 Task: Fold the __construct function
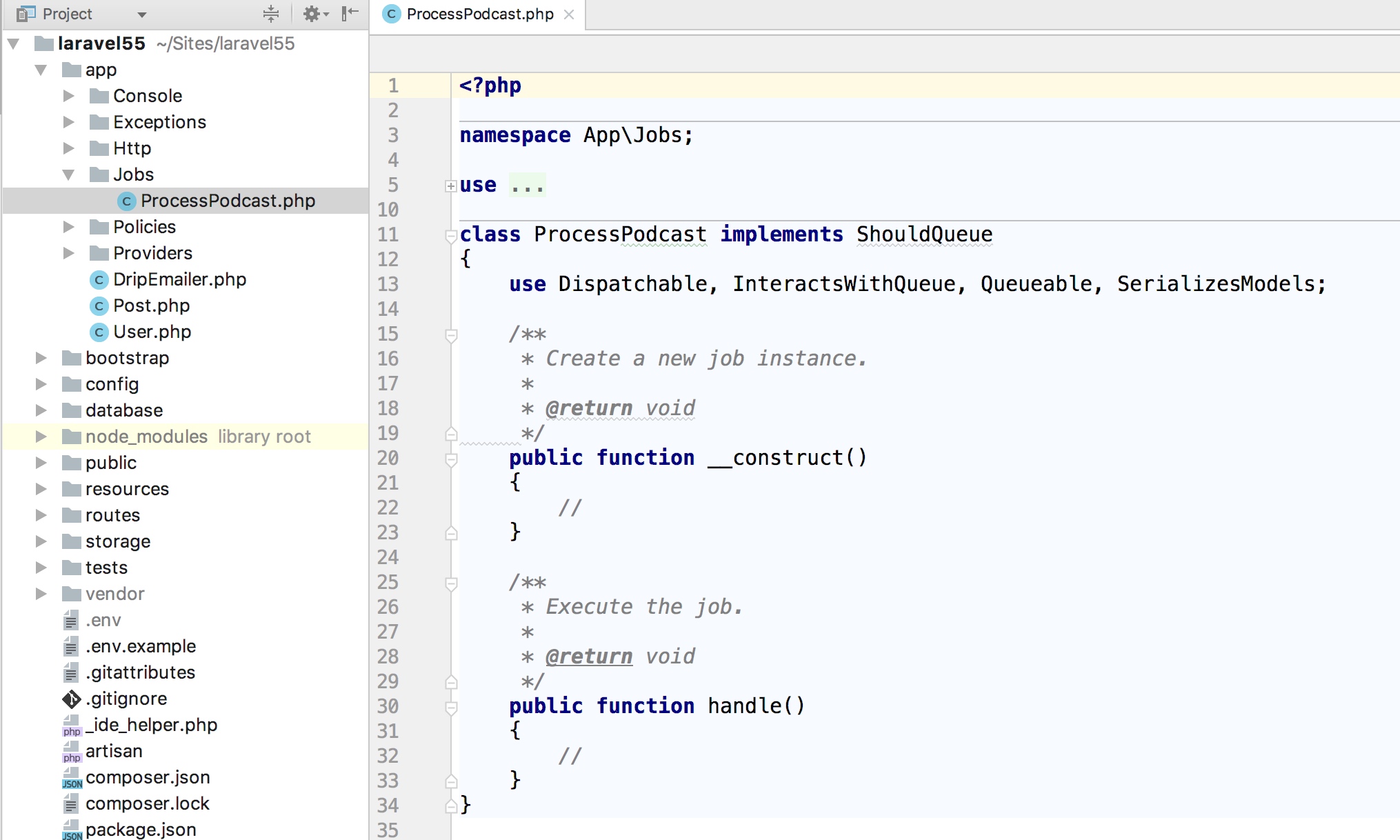pos(451,459)
